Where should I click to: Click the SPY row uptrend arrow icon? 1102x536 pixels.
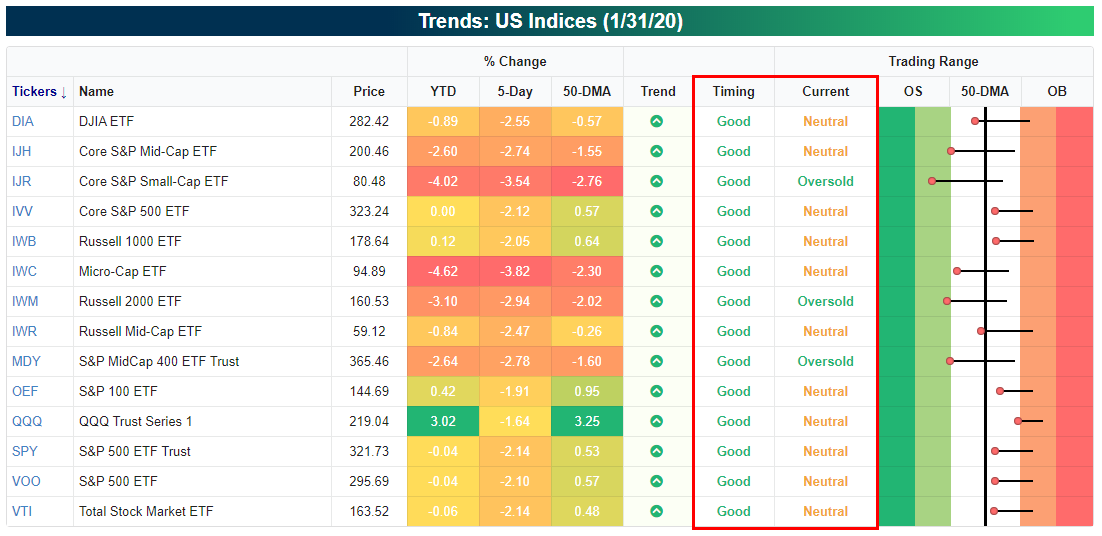(x=656, y=451)
